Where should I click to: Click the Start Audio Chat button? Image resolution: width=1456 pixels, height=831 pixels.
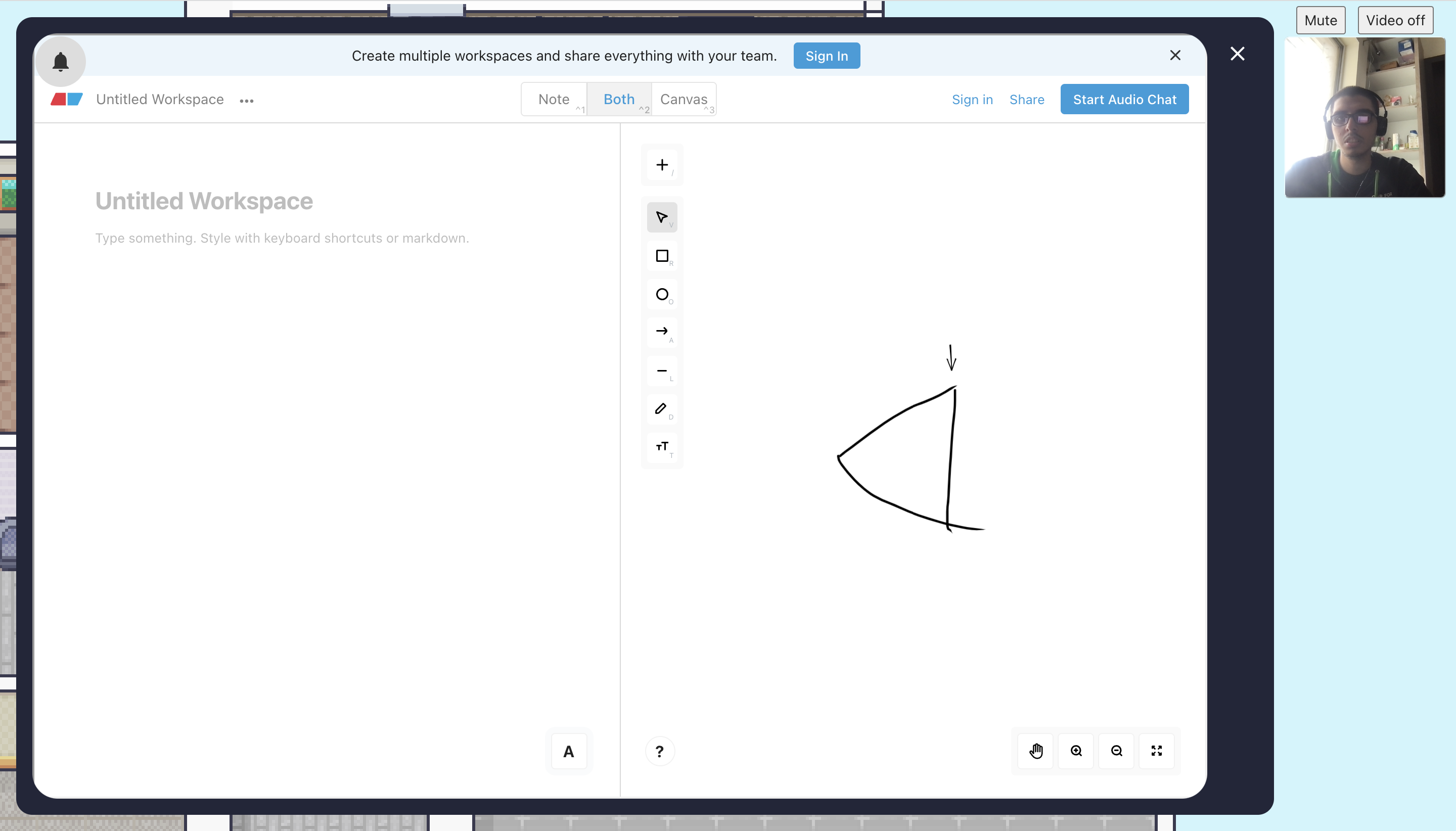pos(1124,99)
